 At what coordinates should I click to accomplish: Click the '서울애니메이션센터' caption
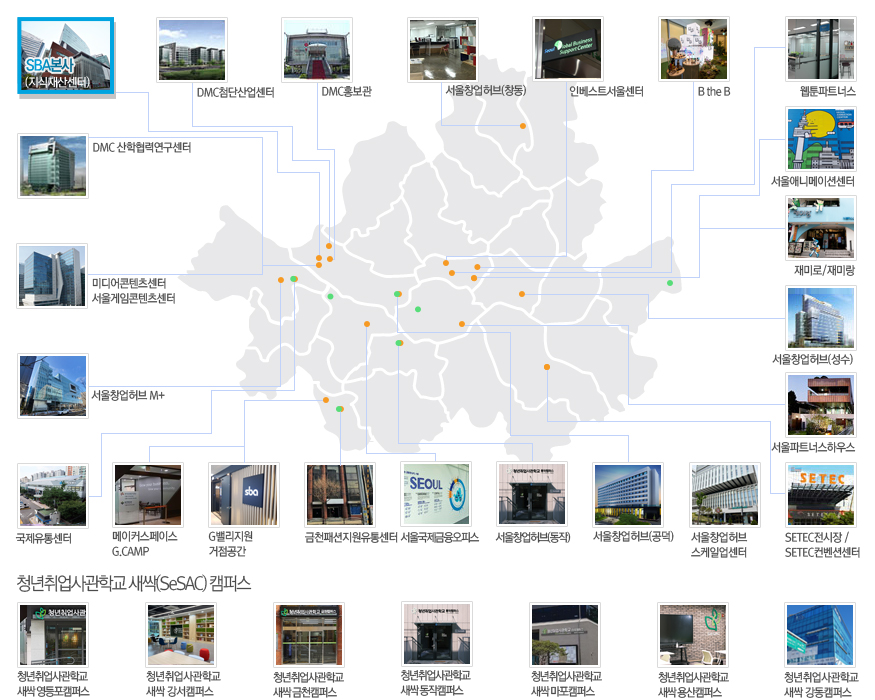pyautogui.click(x=812, y=181)
